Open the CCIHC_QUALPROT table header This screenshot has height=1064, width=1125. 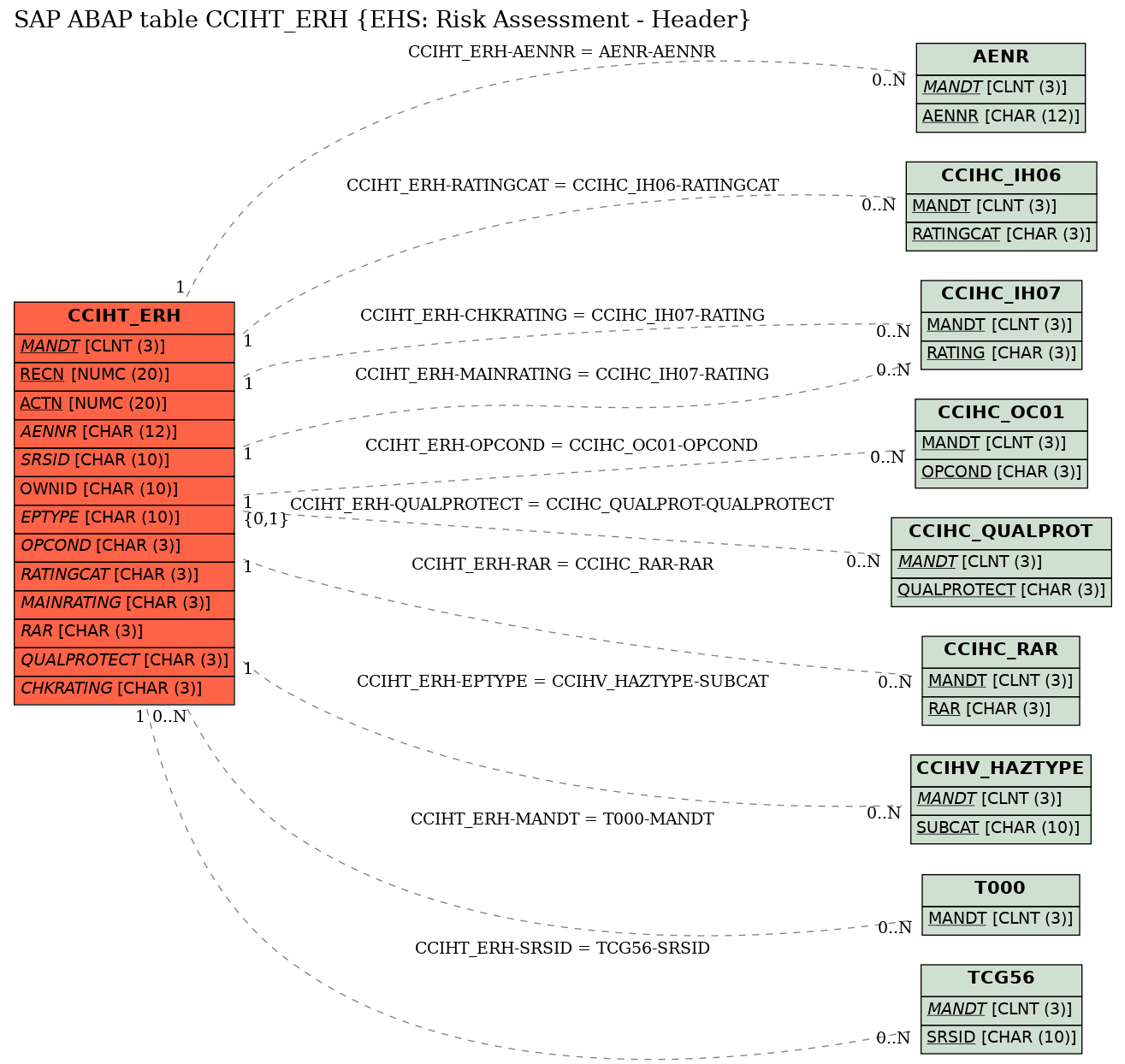[x=1001, y=532]
